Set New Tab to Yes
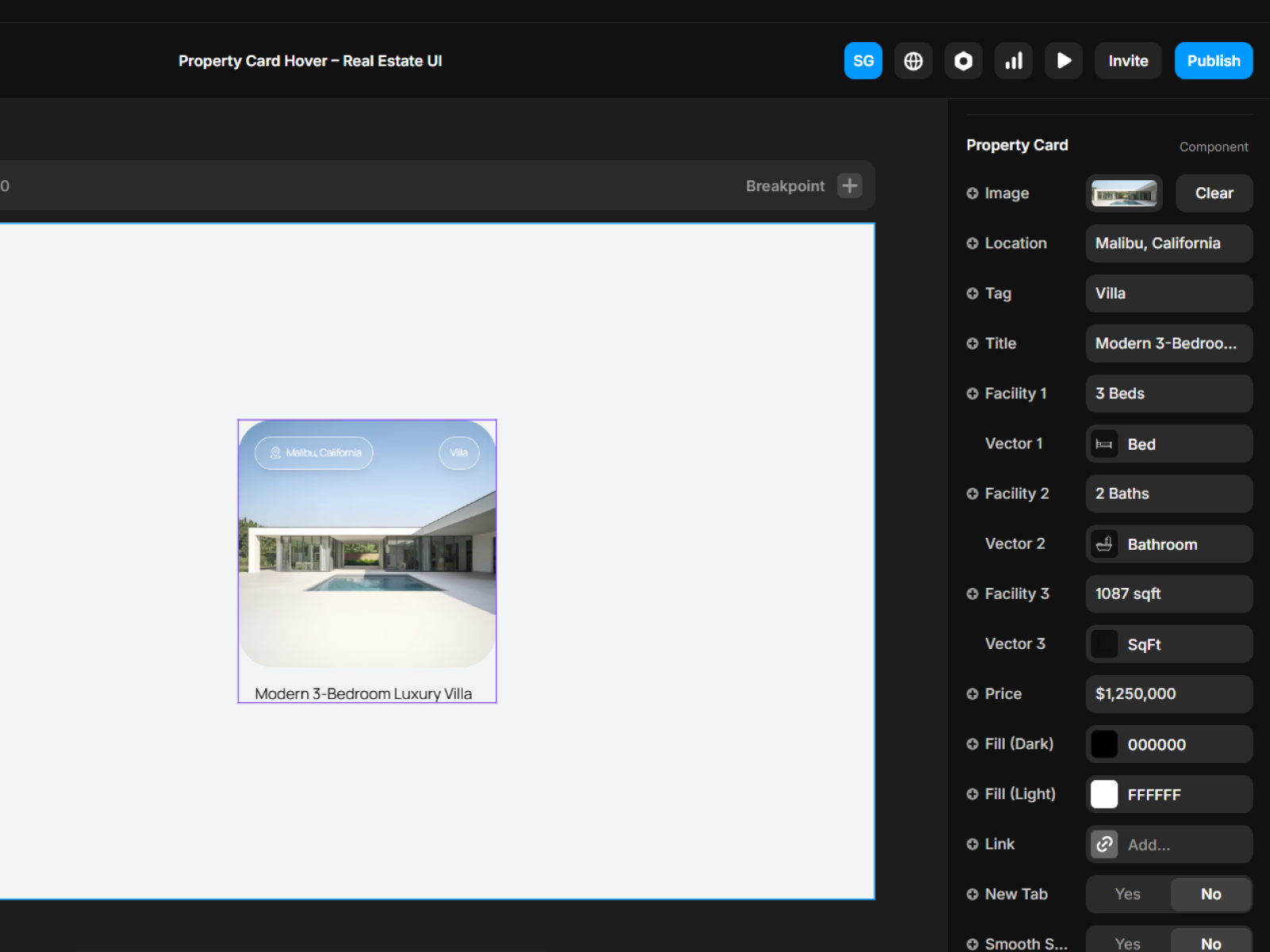The width and height of the screenshot is (1270, 952). point(1127,894)
